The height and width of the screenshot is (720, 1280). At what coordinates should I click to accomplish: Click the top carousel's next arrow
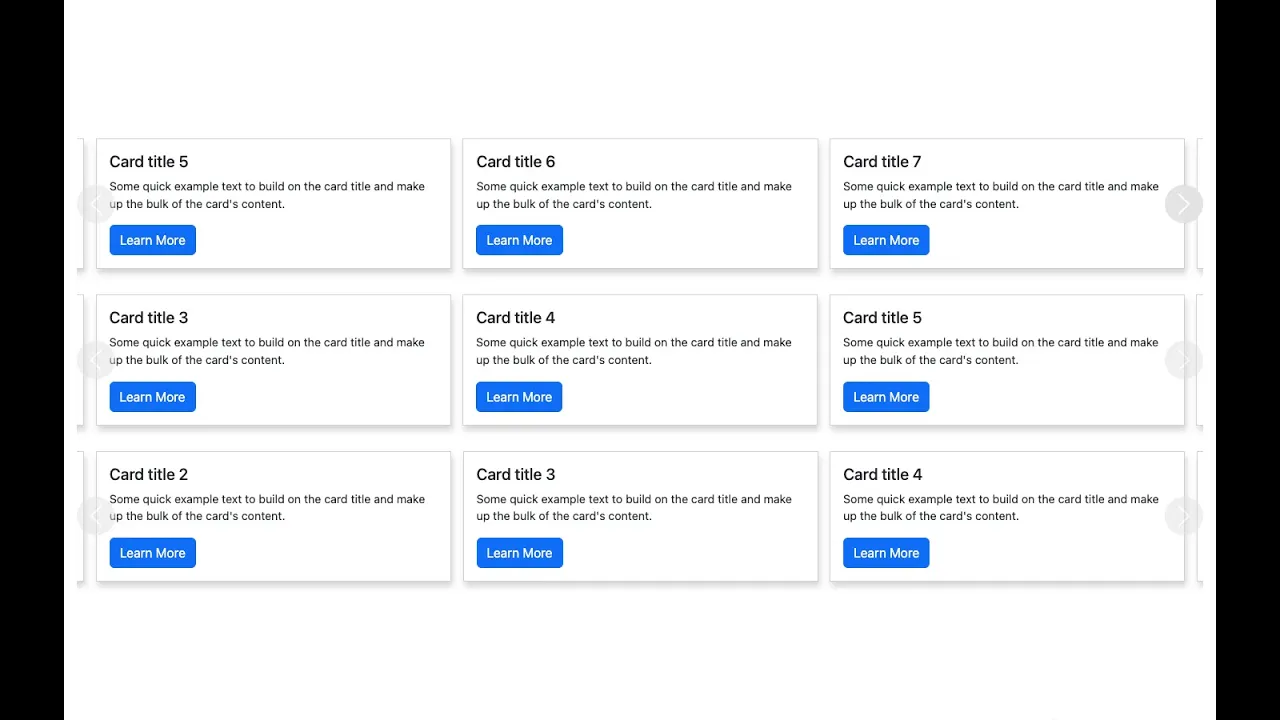[1183, 204]
